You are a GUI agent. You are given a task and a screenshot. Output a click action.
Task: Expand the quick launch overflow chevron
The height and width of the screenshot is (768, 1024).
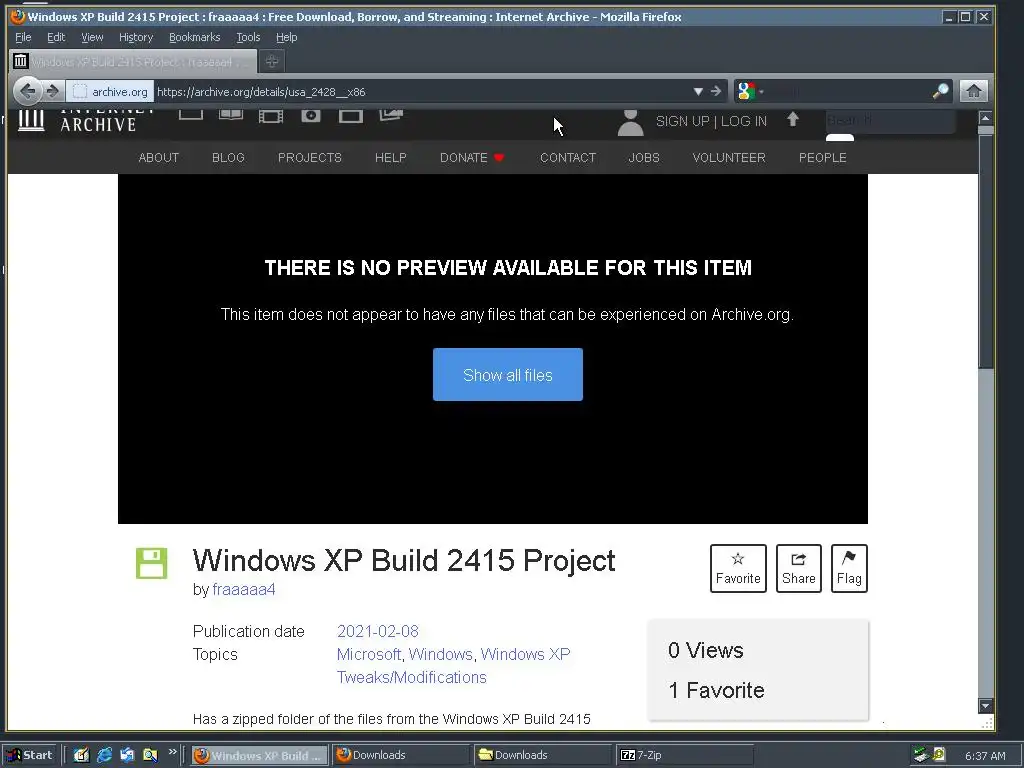[172, 752]
